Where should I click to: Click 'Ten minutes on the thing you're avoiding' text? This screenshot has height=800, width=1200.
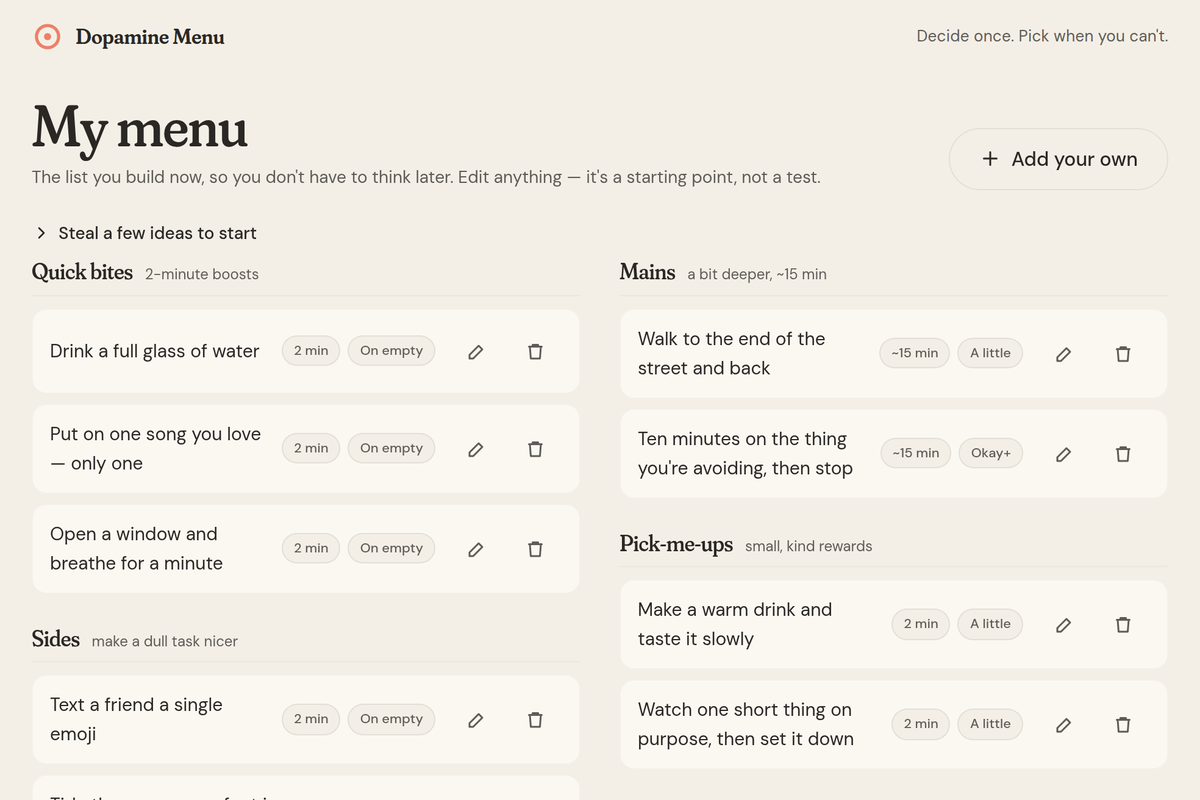click(x=745, y=454)
